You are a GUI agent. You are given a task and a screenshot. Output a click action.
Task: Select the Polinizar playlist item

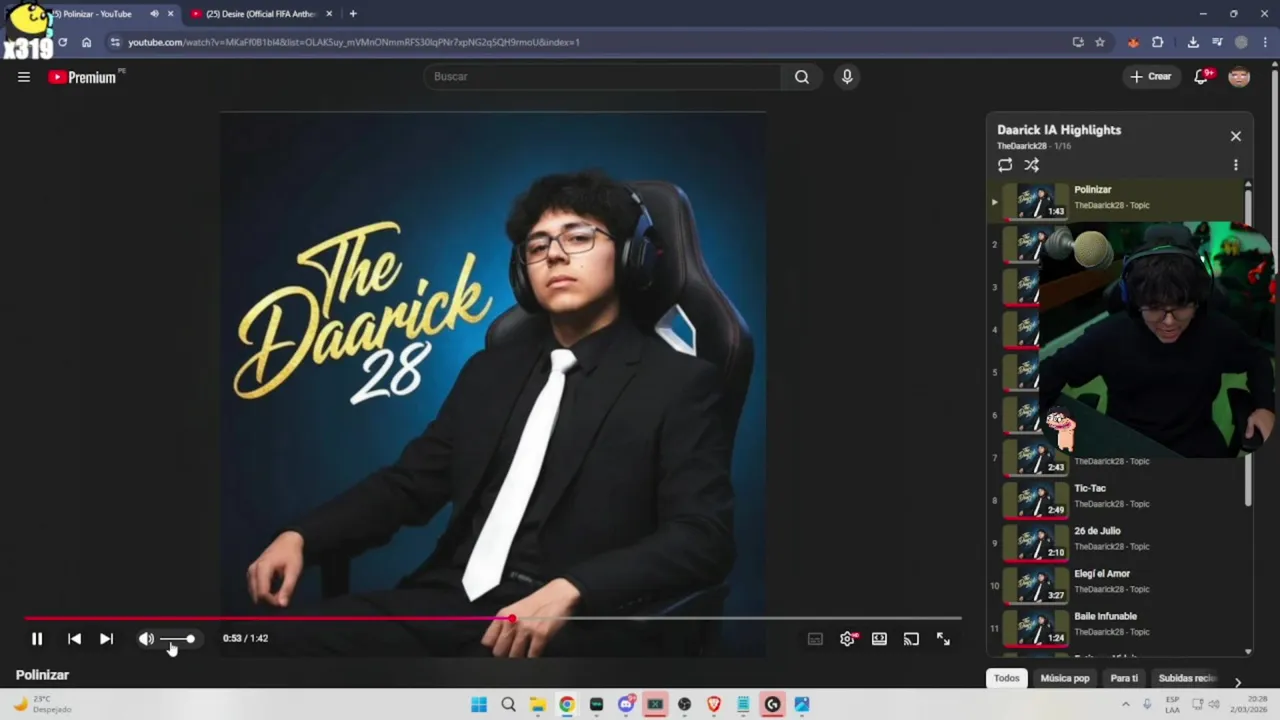point(1114,201)
